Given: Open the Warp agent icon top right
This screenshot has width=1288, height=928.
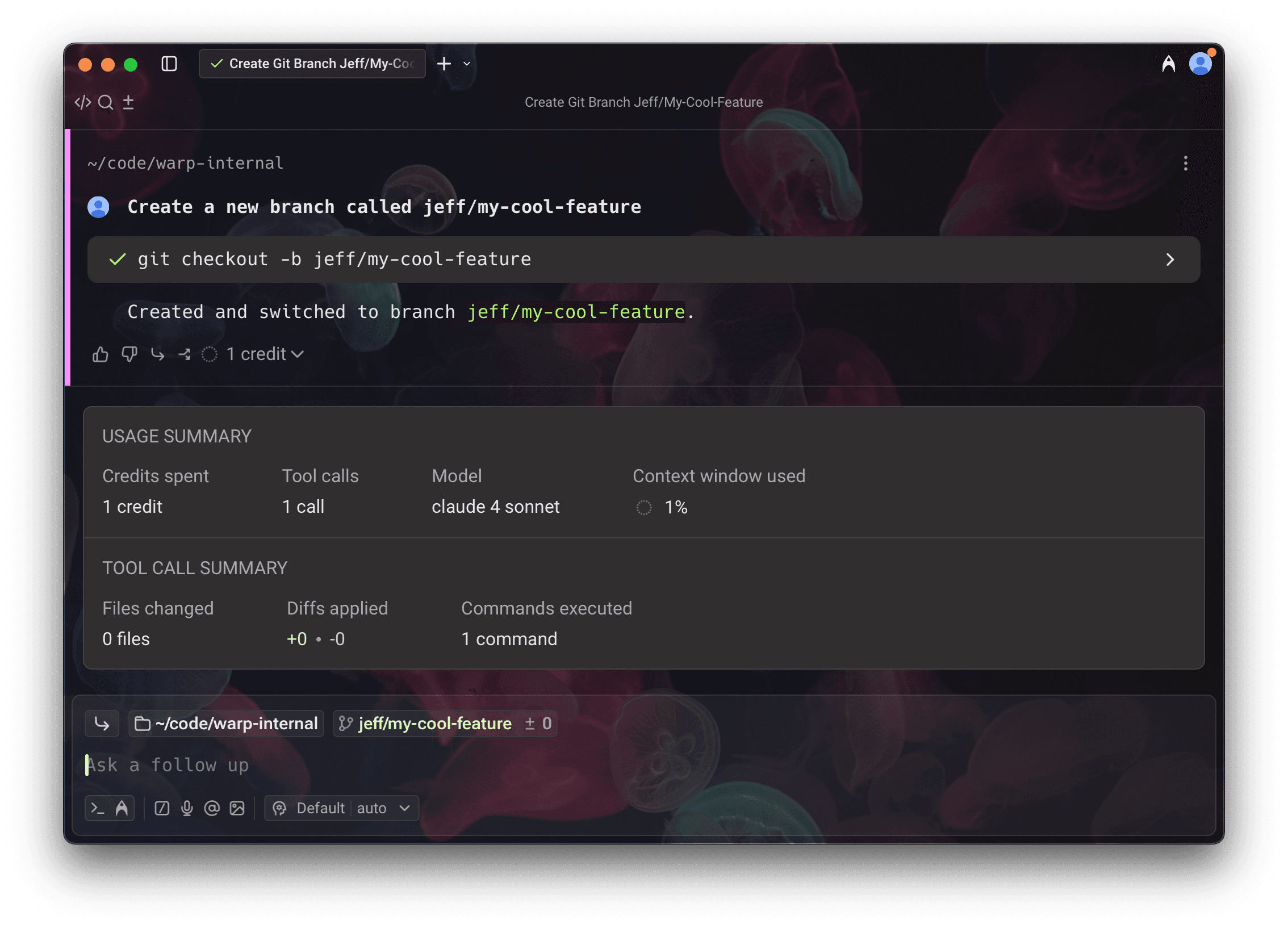Looking at the screenshot, I should 1168,64.
